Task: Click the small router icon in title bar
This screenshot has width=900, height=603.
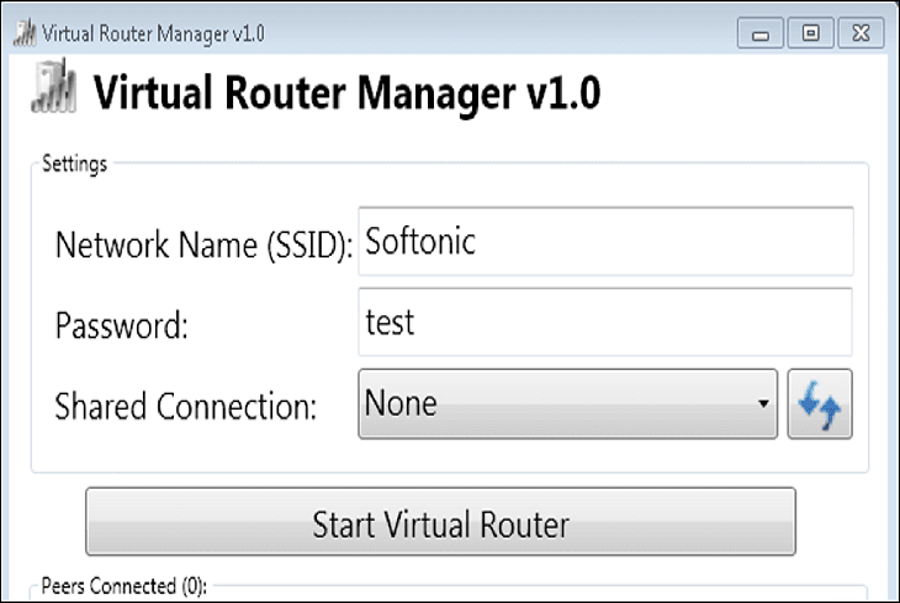Action: 25,33
